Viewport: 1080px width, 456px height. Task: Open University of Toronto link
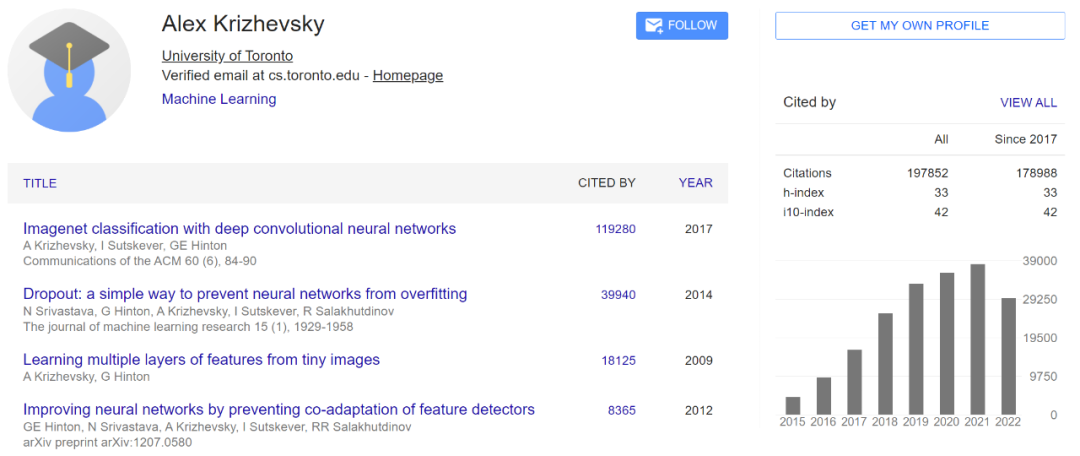point(227,56)
